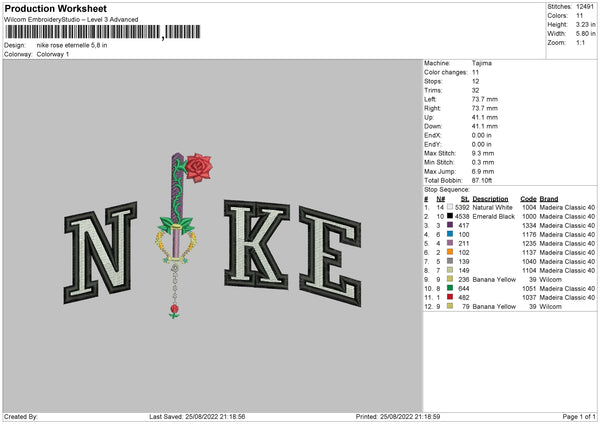Click the Max Jump value 6.9 mm
Screen dimensions: 600x424
coord(483,171)
